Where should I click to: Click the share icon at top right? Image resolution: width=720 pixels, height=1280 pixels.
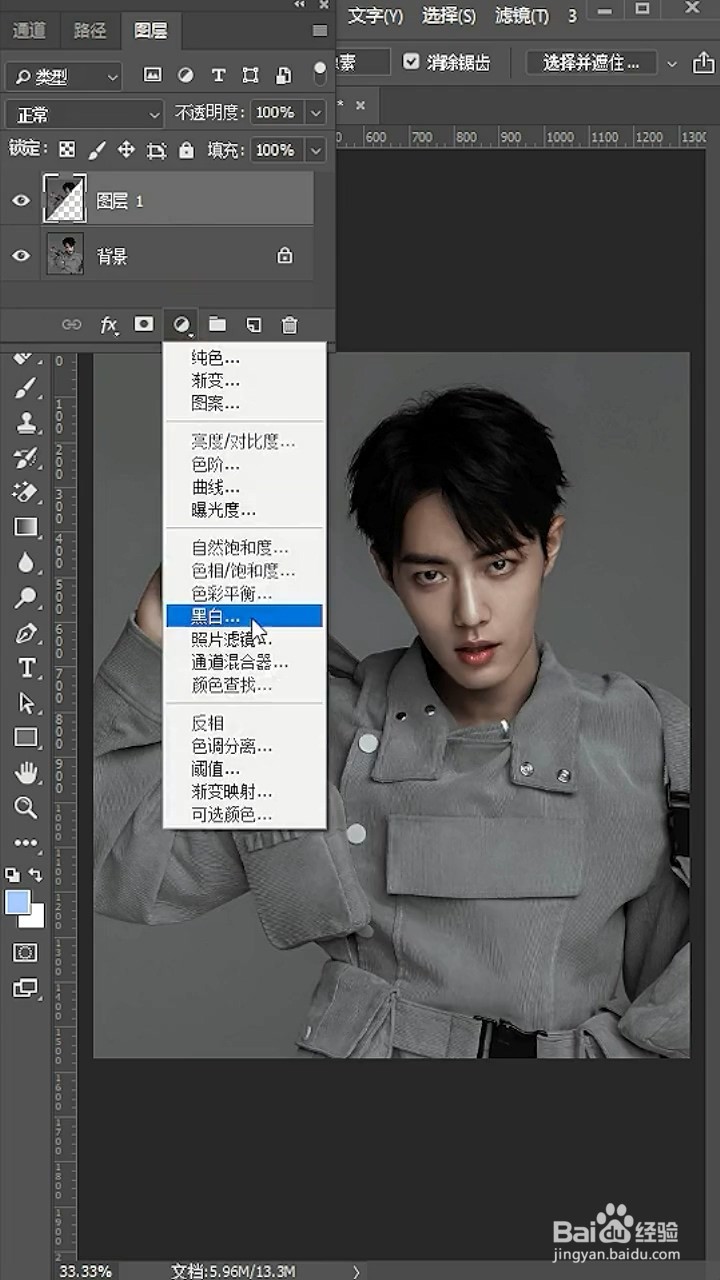click(703, 63)
